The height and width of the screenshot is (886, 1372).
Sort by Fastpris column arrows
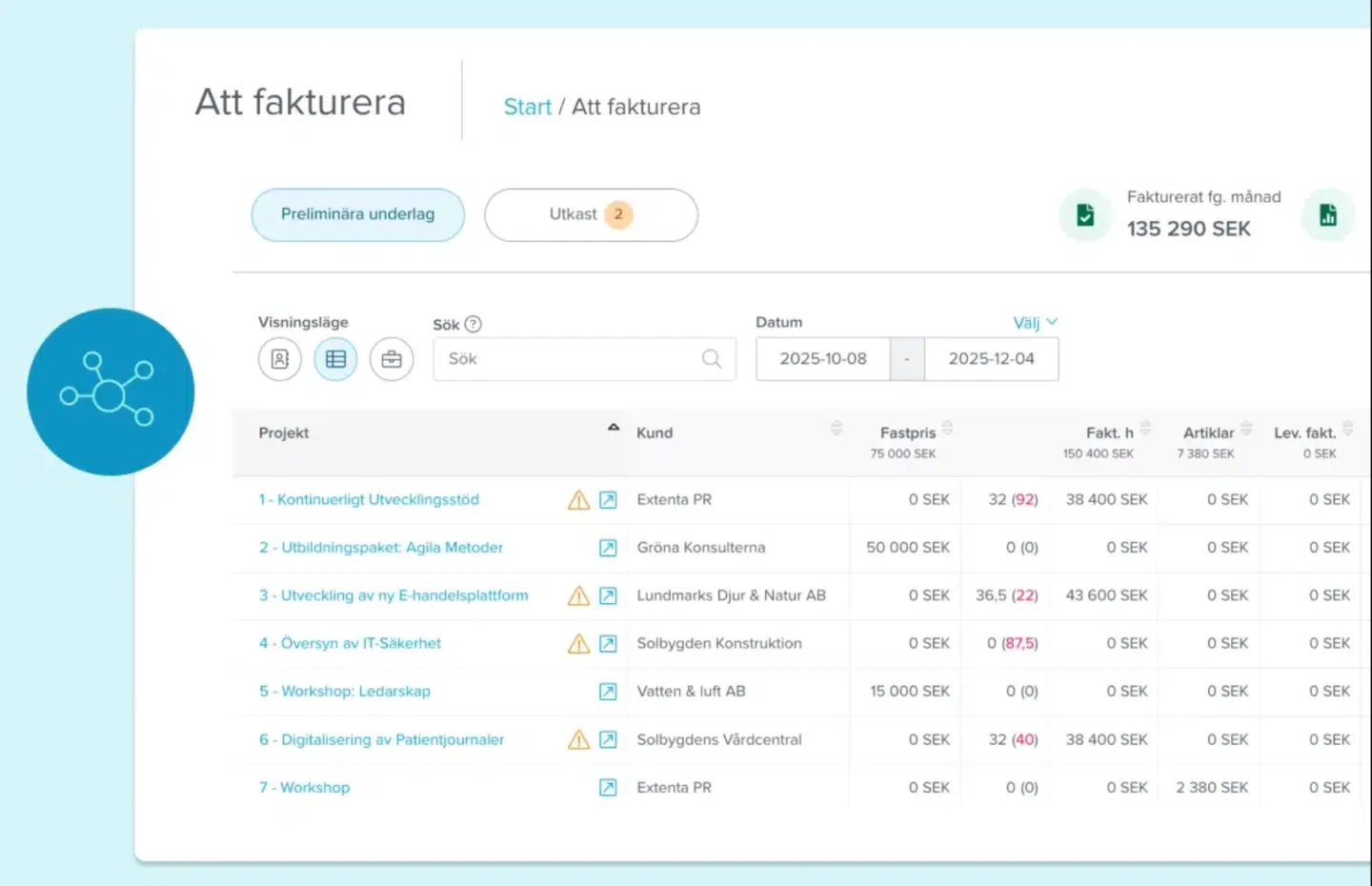point(948,428)
